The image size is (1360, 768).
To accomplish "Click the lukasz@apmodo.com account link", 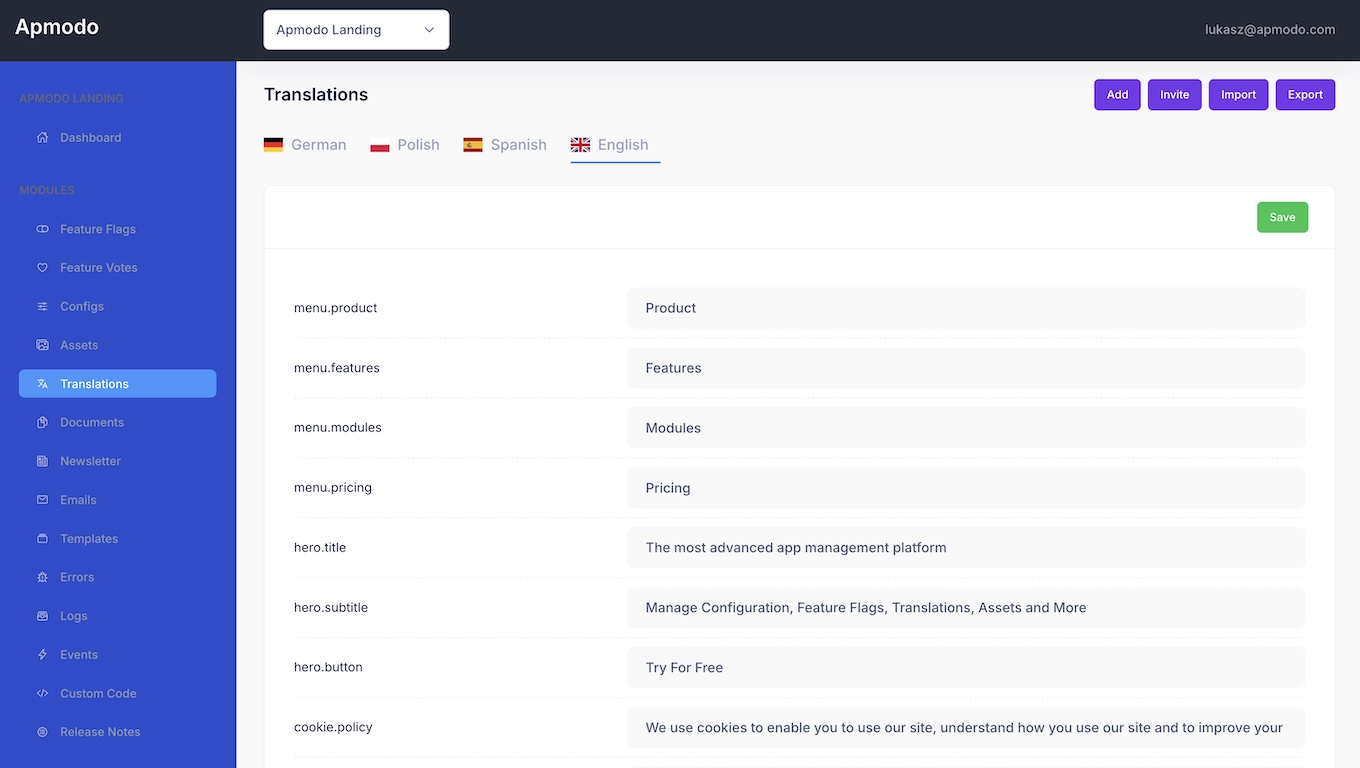I will point(1270,30).
